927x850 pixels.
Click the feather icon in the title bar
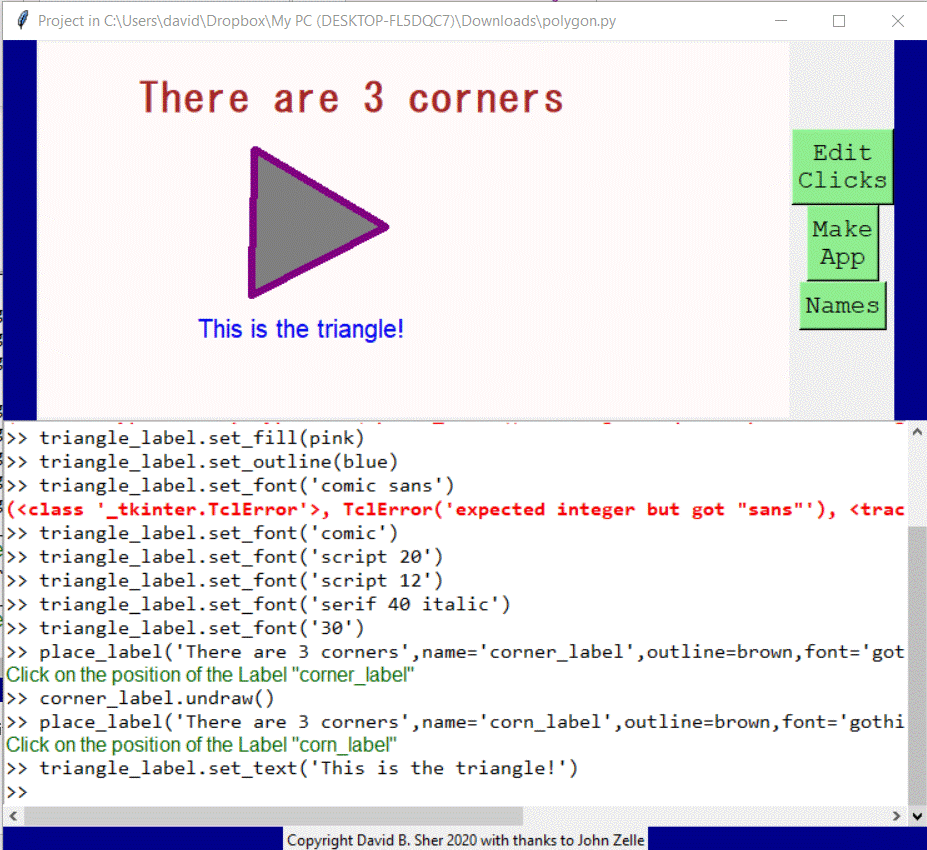point(22,21)
